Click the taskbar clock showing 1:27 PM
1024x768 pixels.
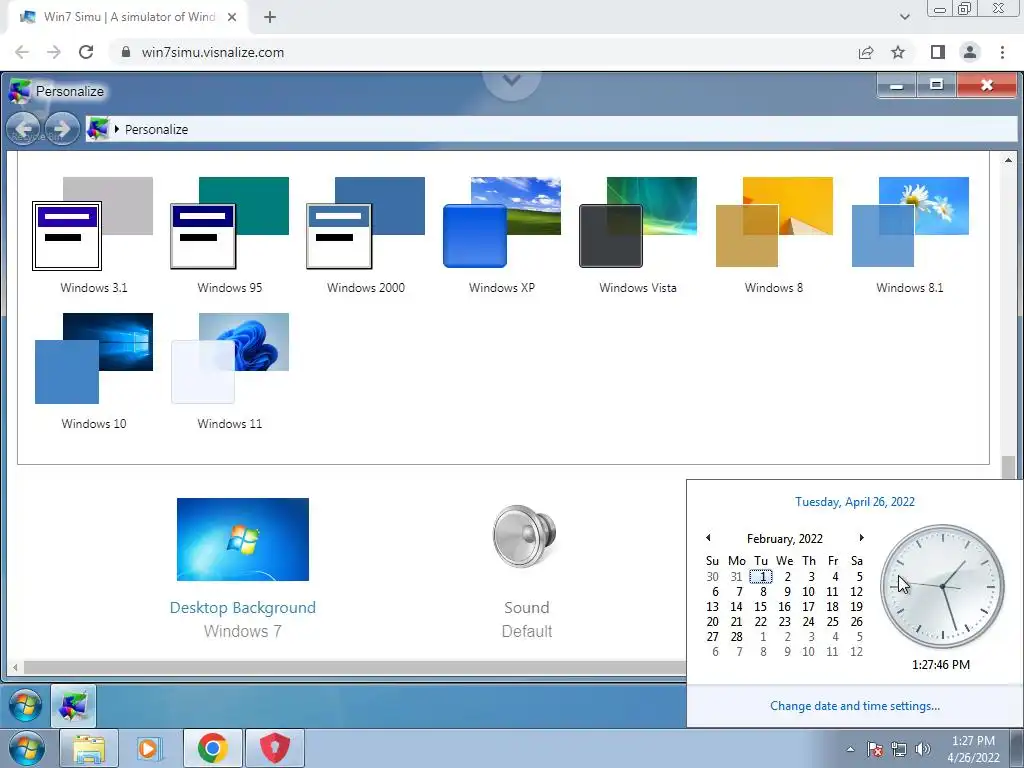pyautogui.click(x=973, y=749)
